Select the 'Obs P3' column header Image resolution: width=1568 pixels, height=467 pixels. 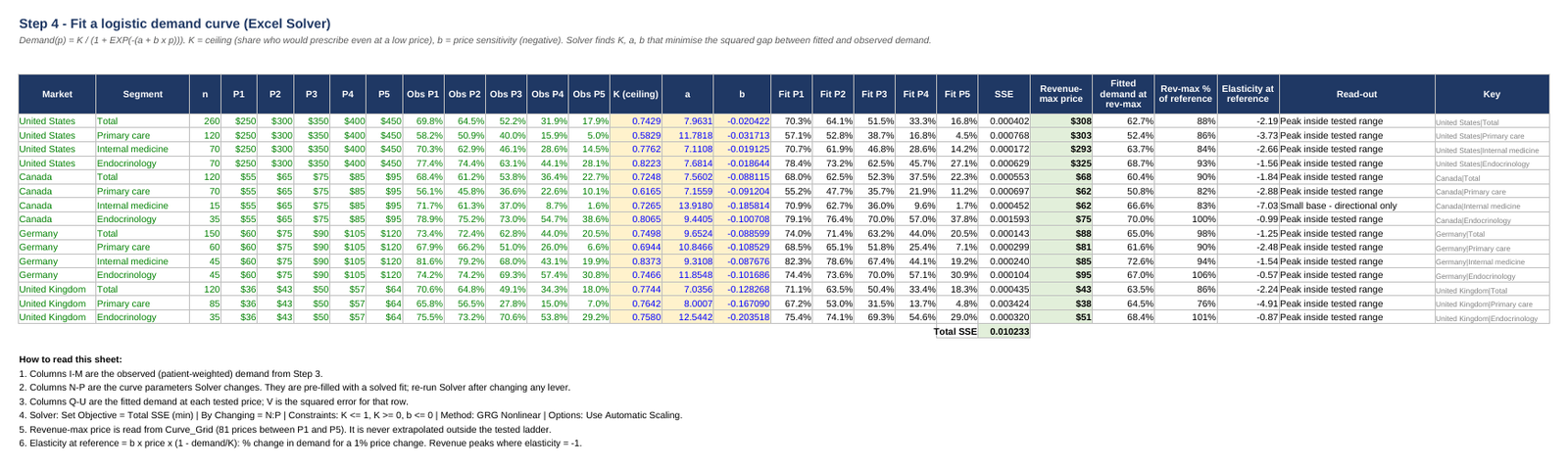tap(507, 94)
